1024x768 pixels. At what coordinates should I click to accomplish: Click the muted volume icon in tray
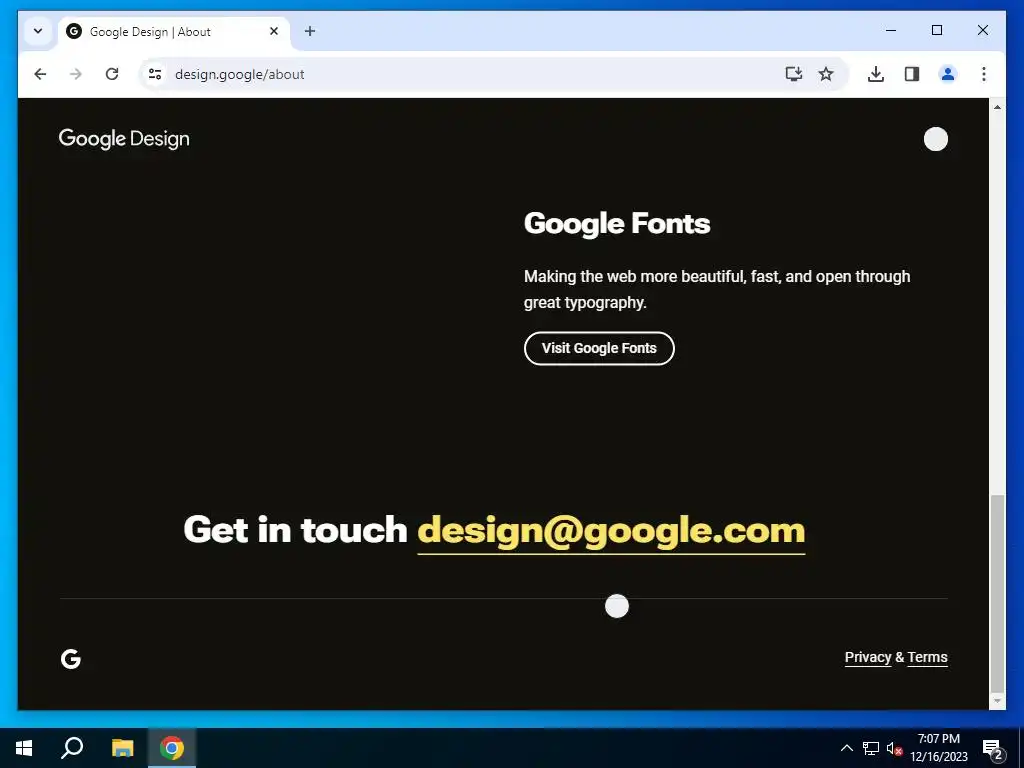pos(894,748)
